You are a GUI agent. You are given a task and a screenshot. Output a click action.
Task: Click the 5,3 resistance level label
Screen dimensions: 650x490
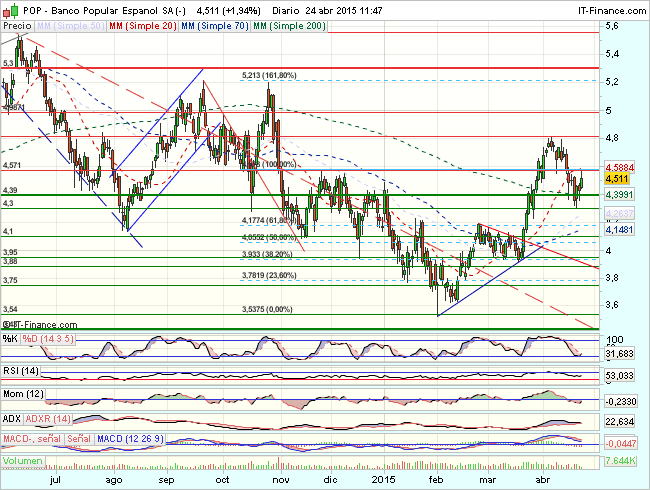pos(8,63)
